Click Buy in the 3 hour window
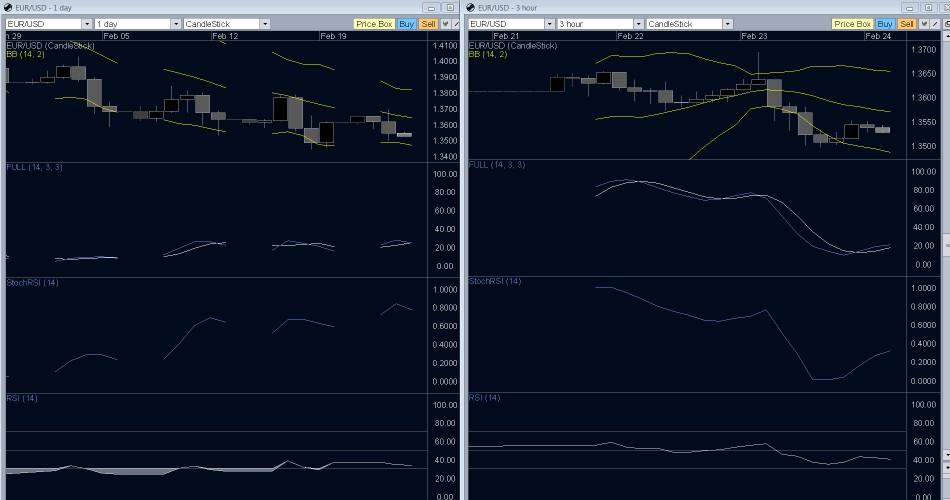The width and height of the screenshot is (950, 500). (885, 24)
